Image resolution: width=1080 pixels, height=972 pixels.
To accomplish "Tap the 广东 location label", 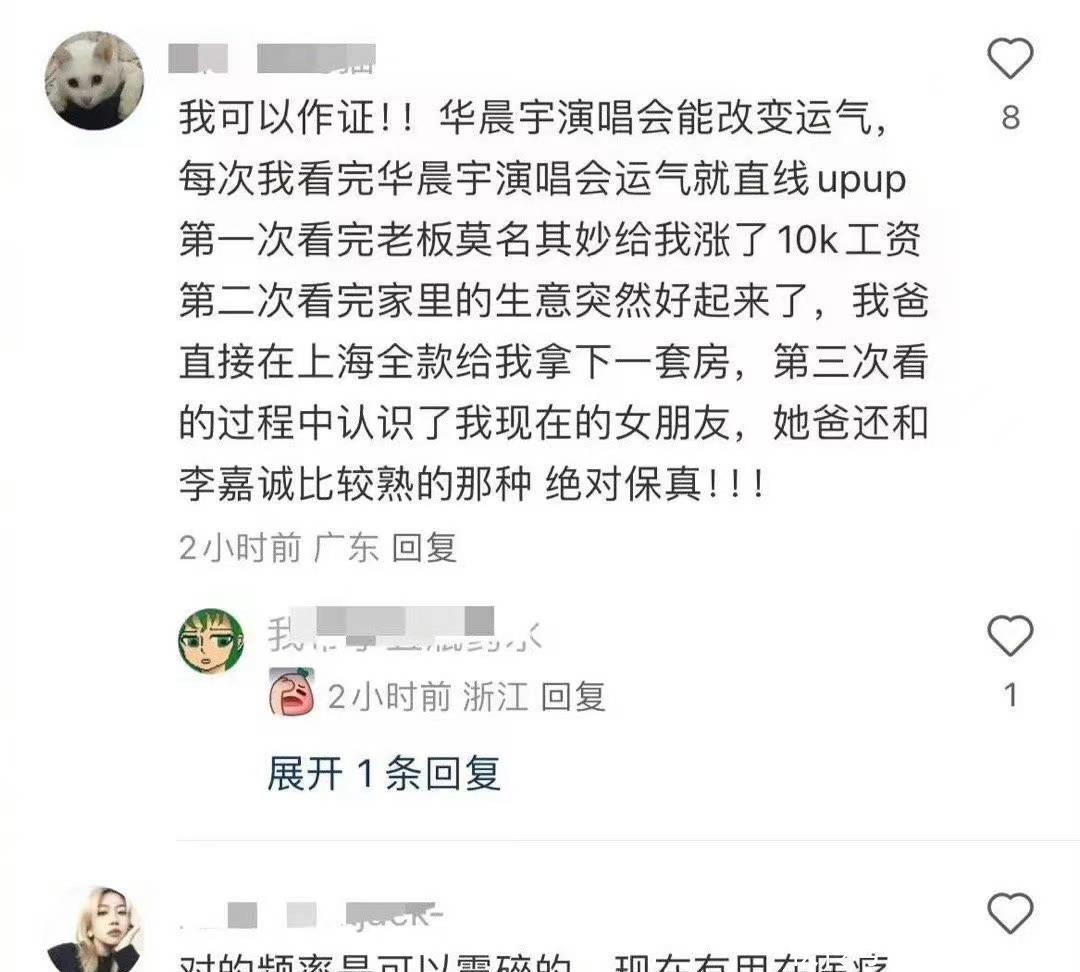I will [346, 548].
